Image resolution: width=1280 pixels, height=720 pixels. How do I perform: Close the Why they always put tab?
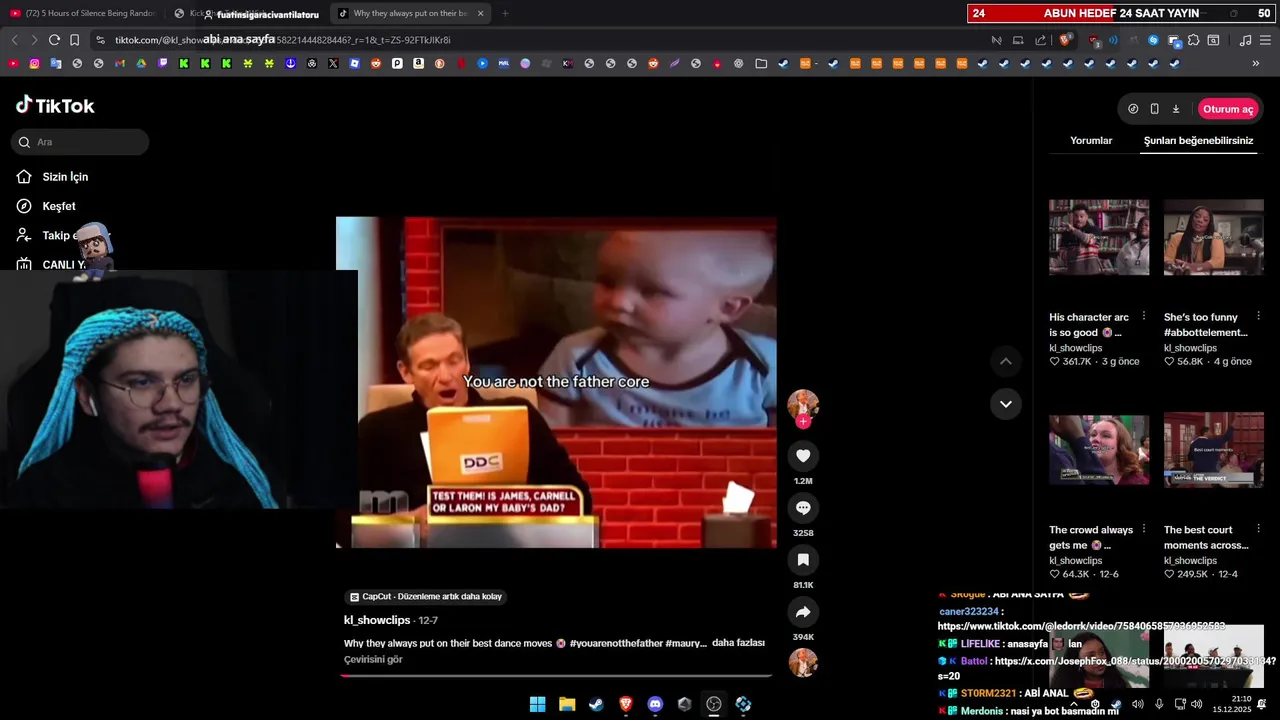pyautogui.click(x=480, y=13)
